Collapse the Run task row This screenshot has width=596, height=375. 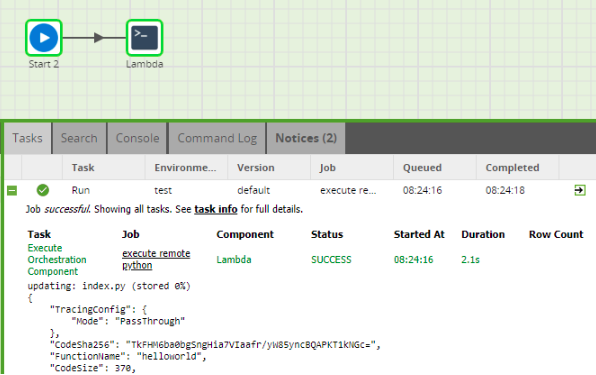[12, 190]
